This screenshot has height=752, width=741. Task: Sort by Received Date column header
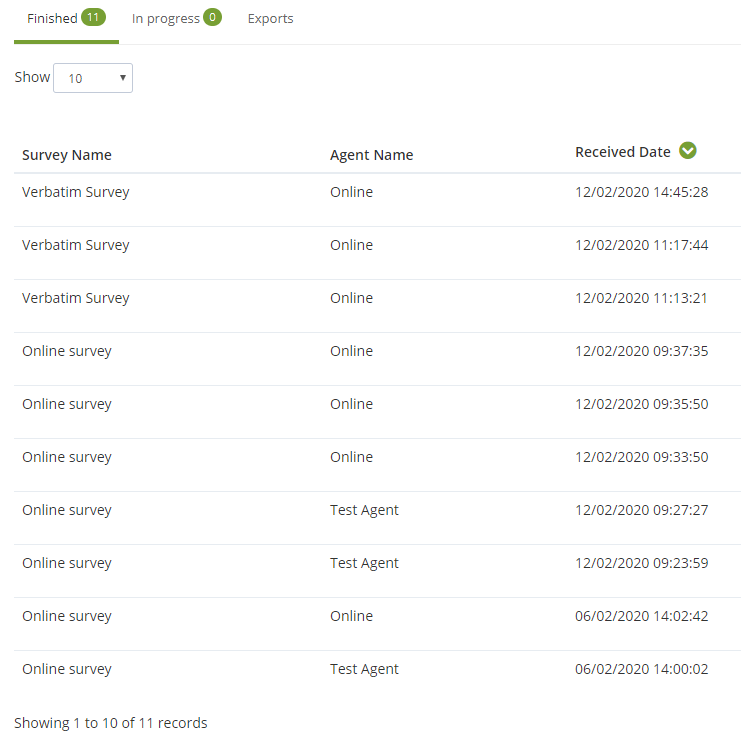click(x=623, y=152)
